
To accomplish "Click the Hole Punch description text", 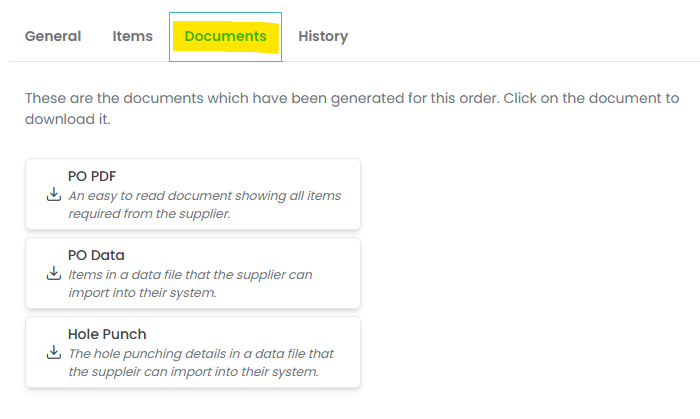I will 200,362.
